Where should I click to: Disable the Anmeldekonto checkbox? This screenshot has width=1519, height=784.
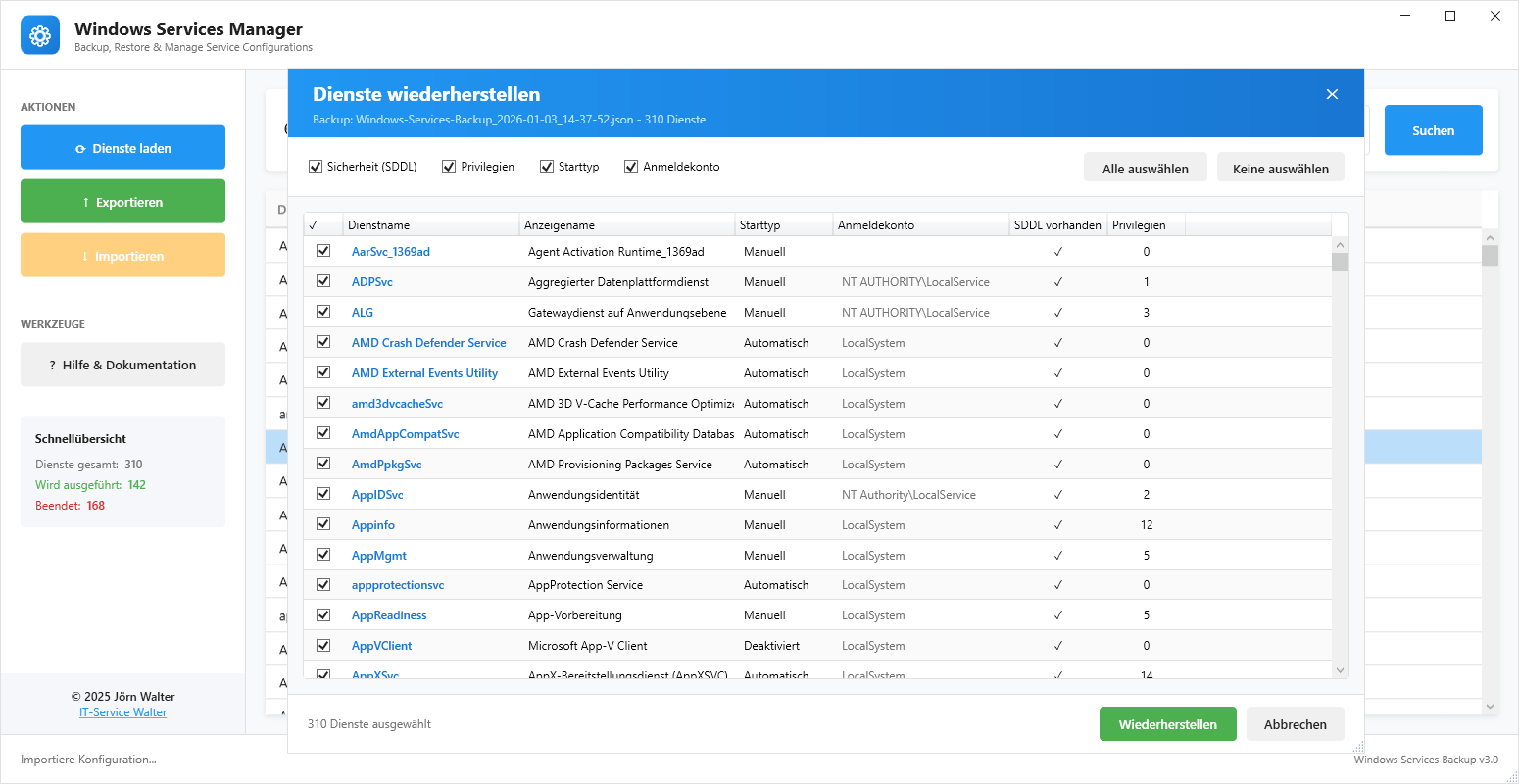[631, 167]
